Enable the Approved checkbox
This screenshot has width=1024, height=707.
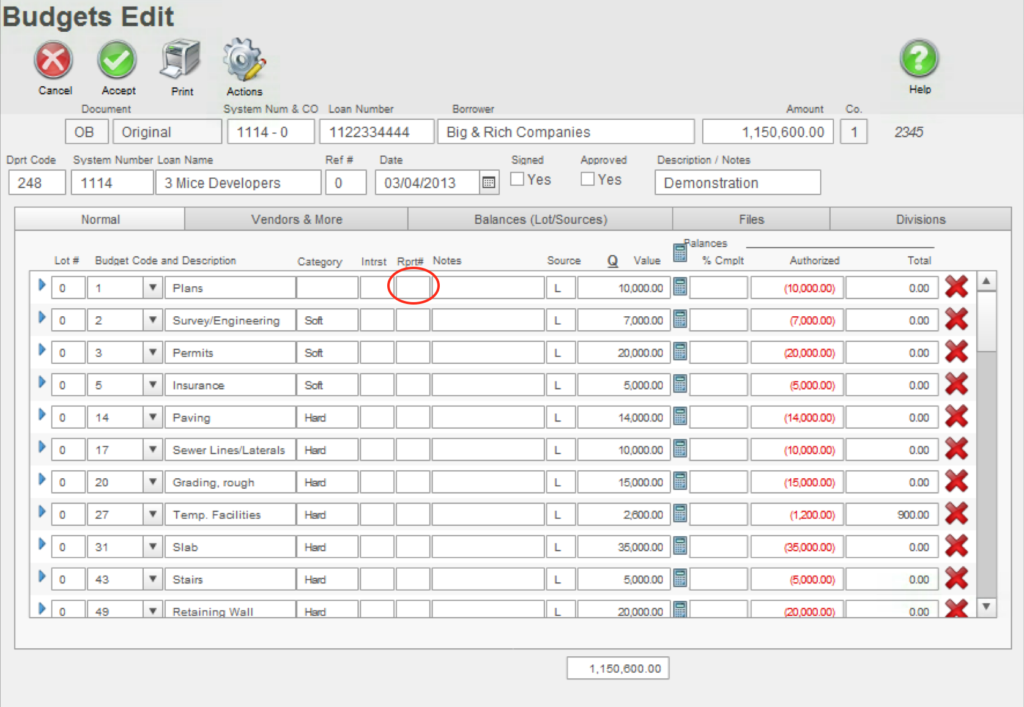587,179
